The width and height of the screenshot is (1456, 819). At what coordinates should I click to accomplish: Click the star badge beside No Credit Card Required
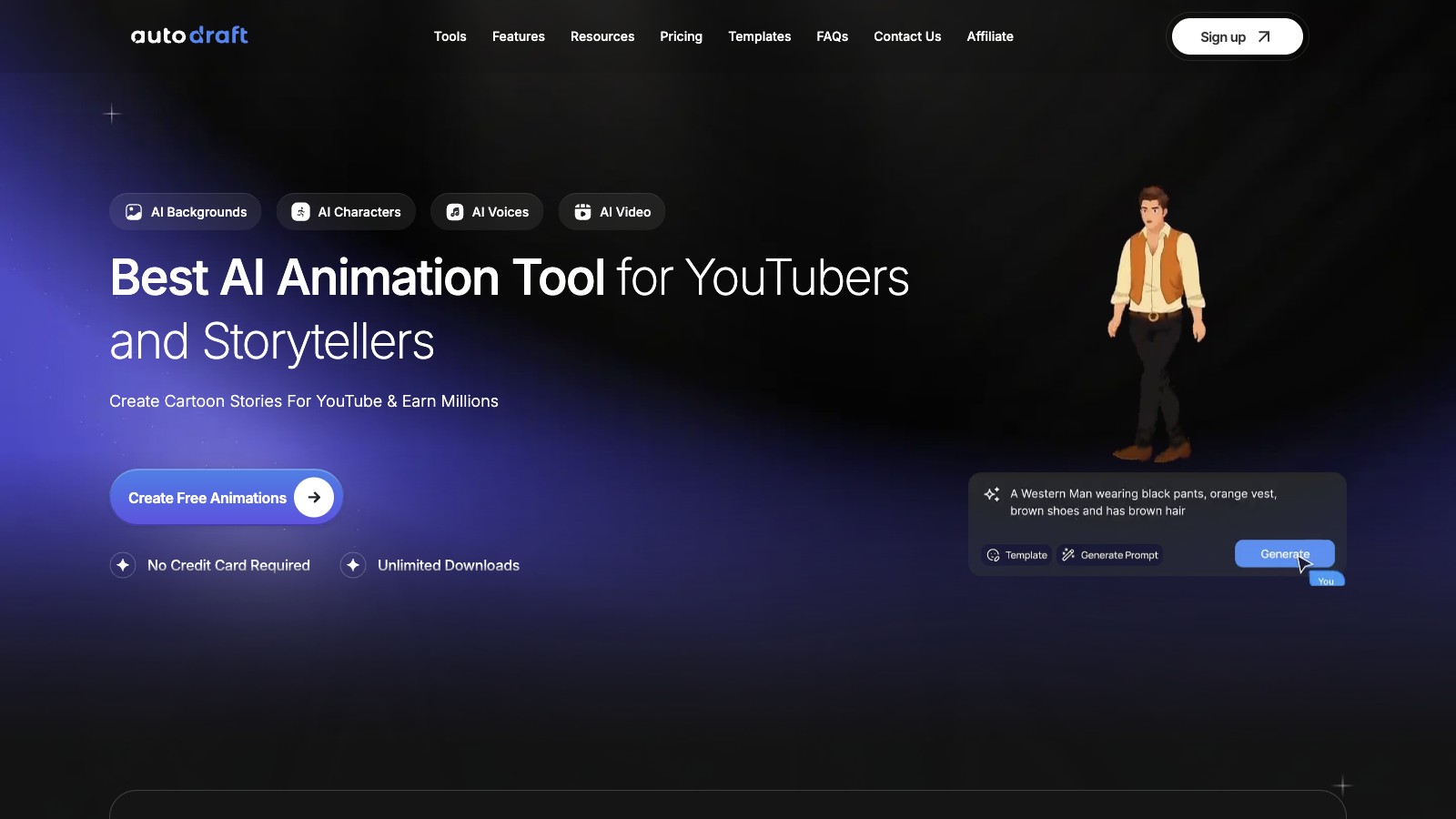click(123, 565)
